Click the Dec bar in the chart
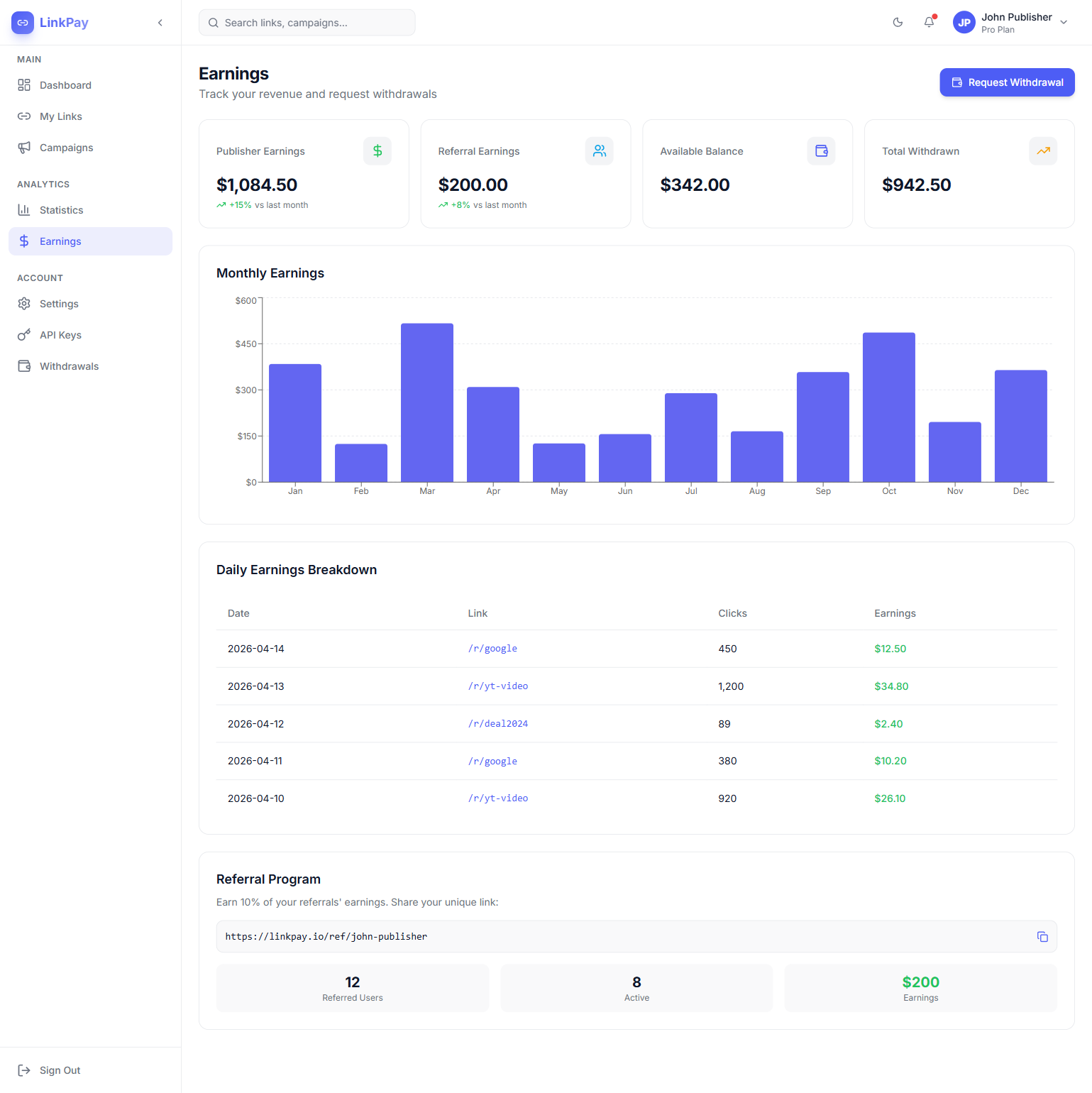 click(x=1021, y=426)
